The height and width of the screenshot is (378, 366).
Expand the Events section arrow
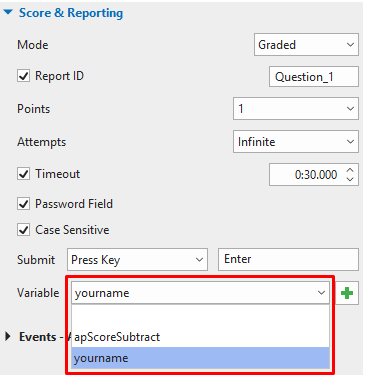(8, 337)
